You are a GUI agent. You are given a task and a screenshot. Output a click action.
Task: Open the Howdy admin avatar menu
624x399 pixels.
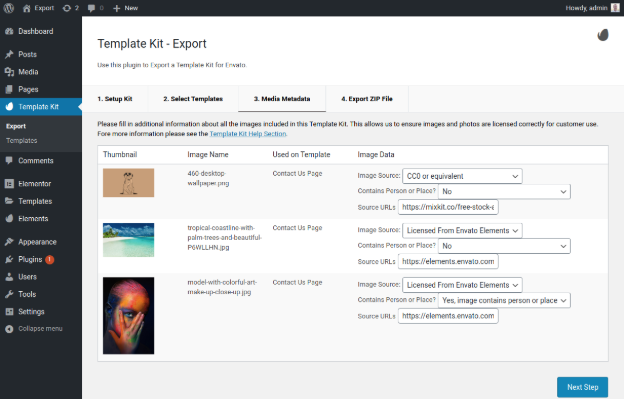click(x=592, y=8)
